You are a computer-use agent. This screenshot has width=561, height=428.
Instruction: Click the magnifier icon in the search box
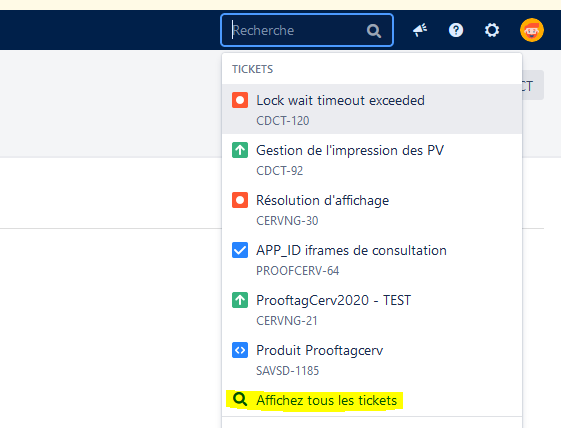(x=374, y=31)
